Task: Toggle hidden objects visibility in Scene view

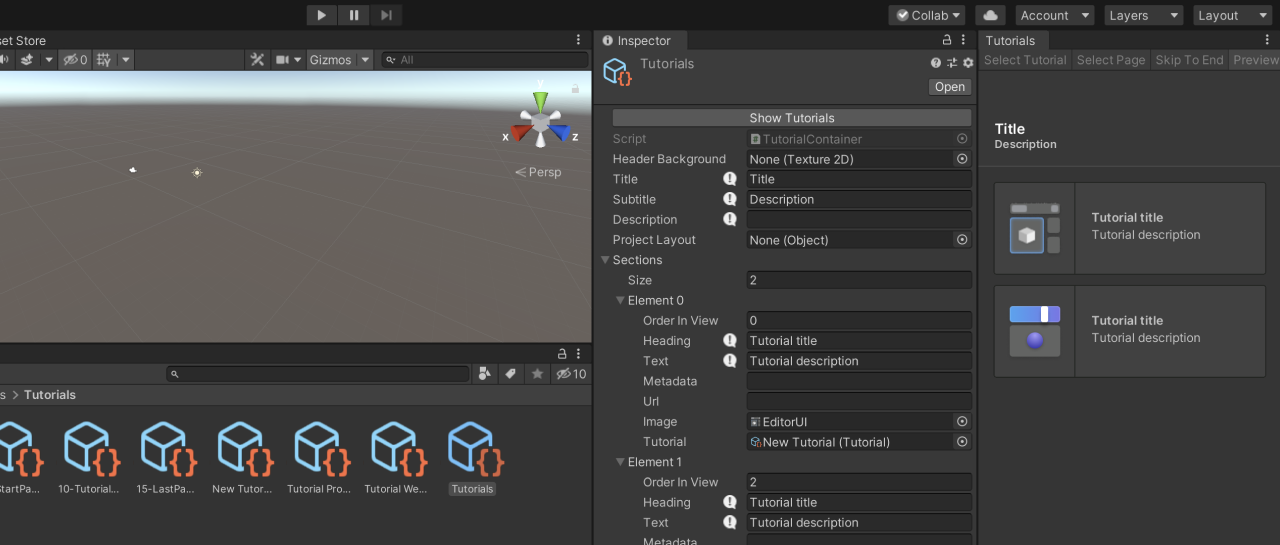Action: 75,60
